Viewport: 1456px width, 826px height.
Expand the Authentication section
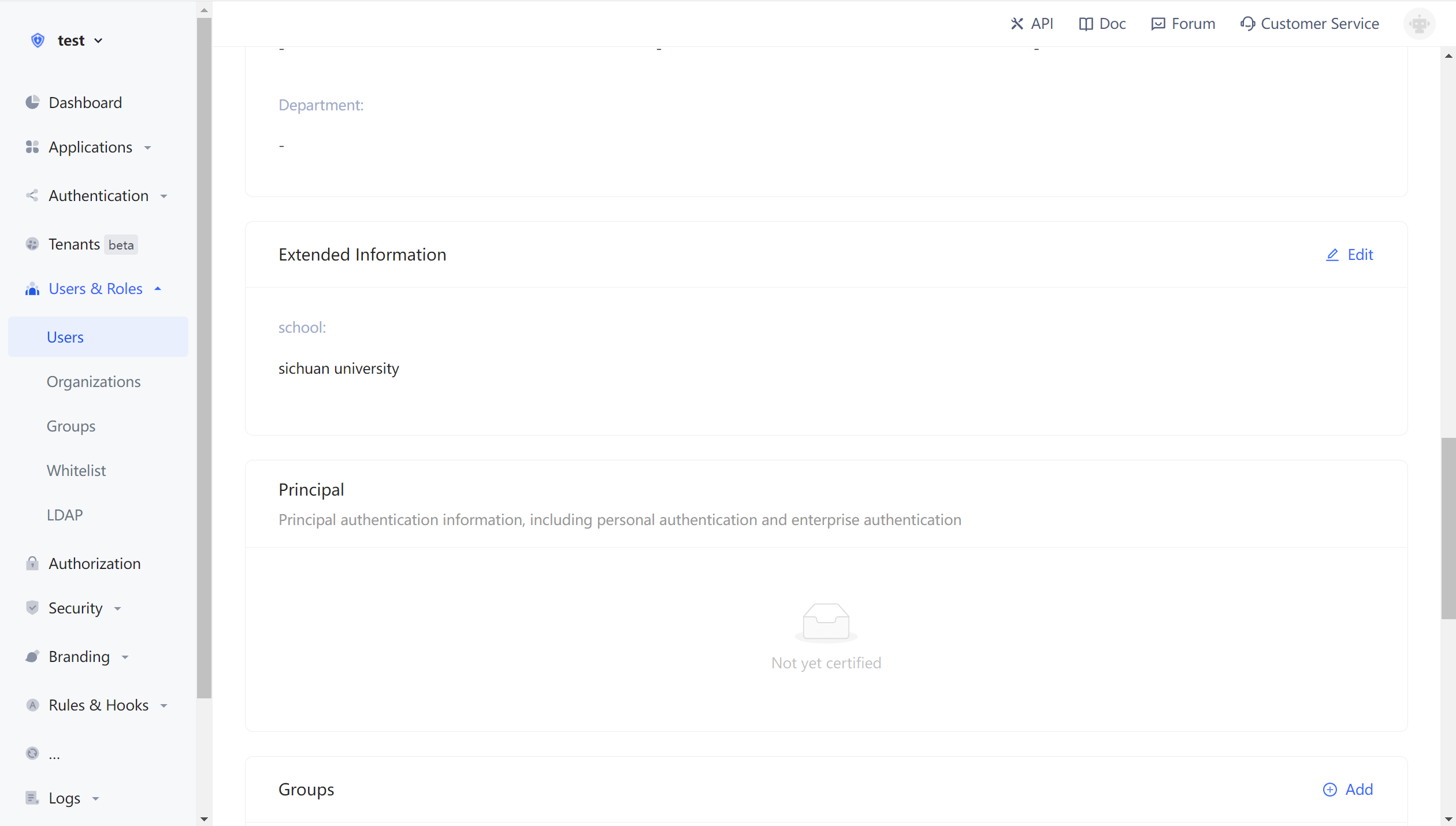pos(98,196)
